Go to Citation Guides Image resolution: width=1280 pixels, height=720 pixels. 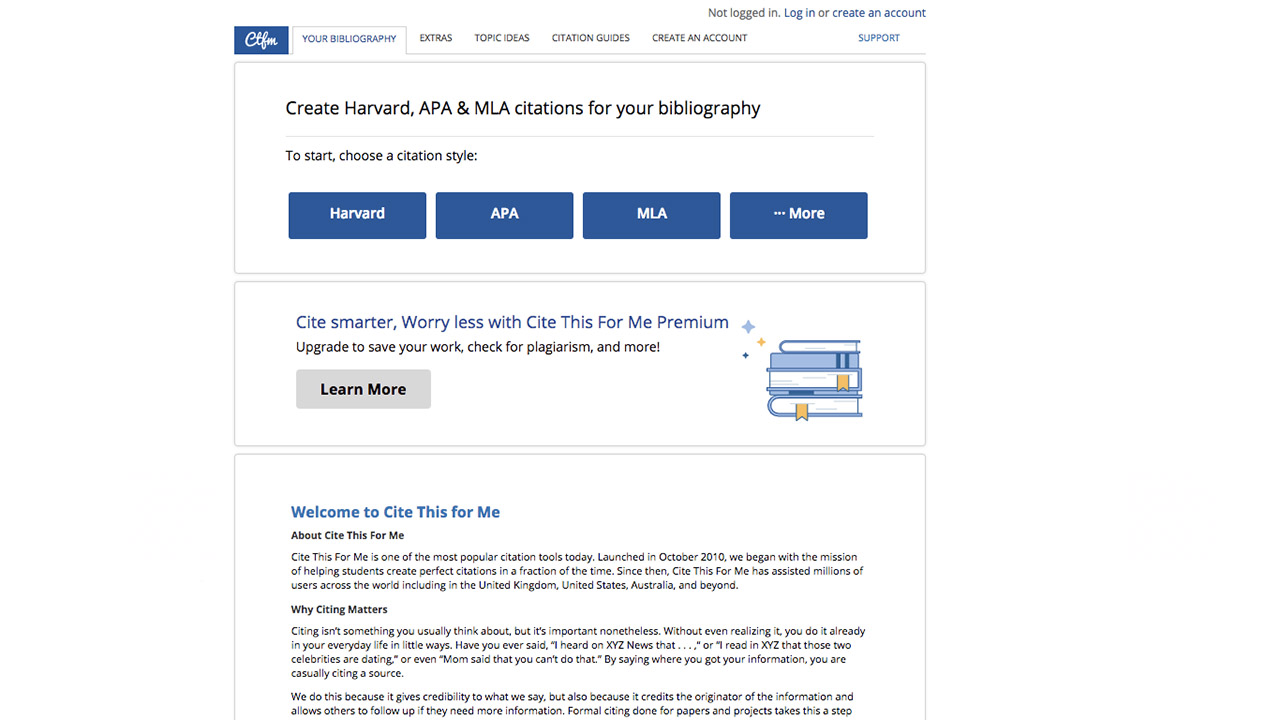click(x=590, y=38)
